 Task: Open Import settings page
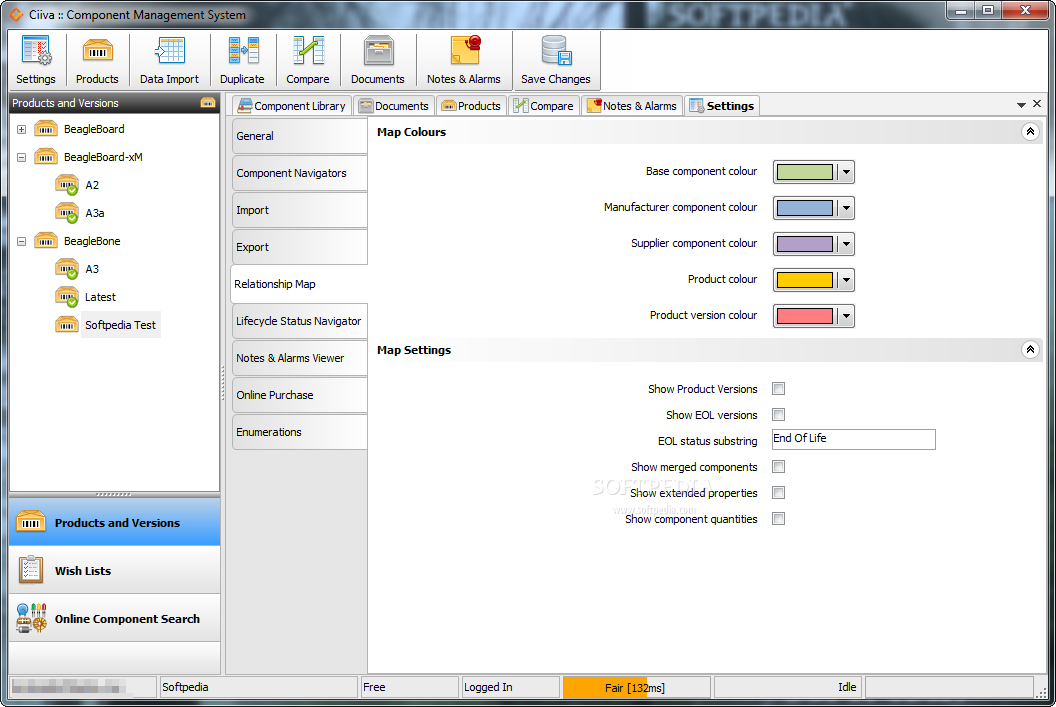(299, 210)
